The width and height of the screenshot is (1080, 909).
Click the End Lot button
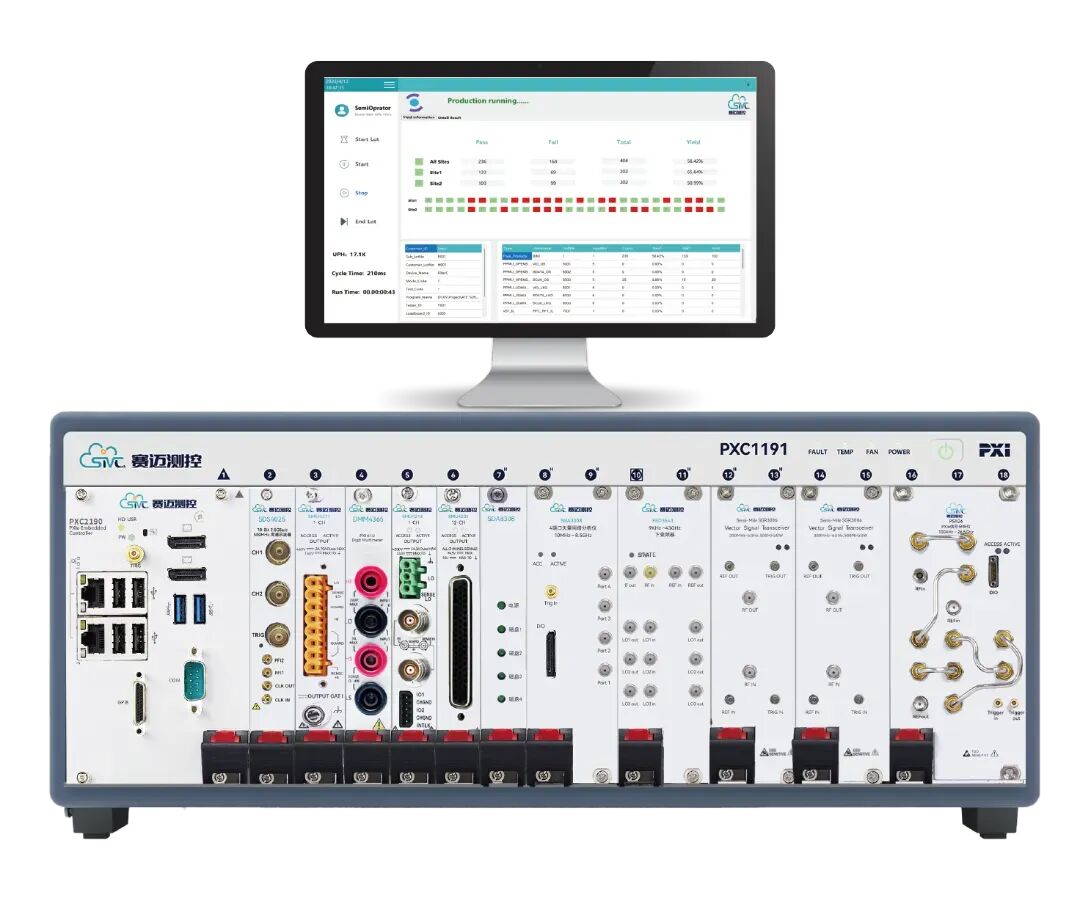(x=358, y=222)
